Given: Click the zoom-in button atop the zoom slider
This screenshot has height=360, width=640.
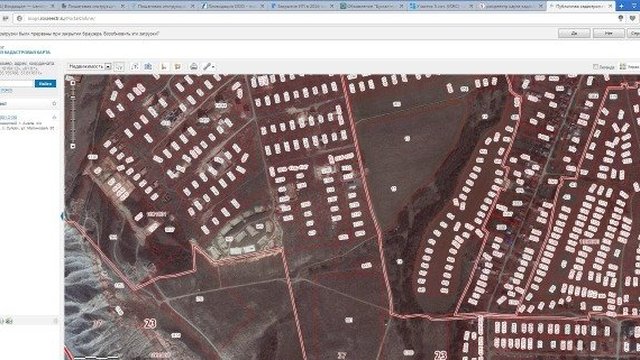Looking at the screenshot, I should (x=73, y=83).
